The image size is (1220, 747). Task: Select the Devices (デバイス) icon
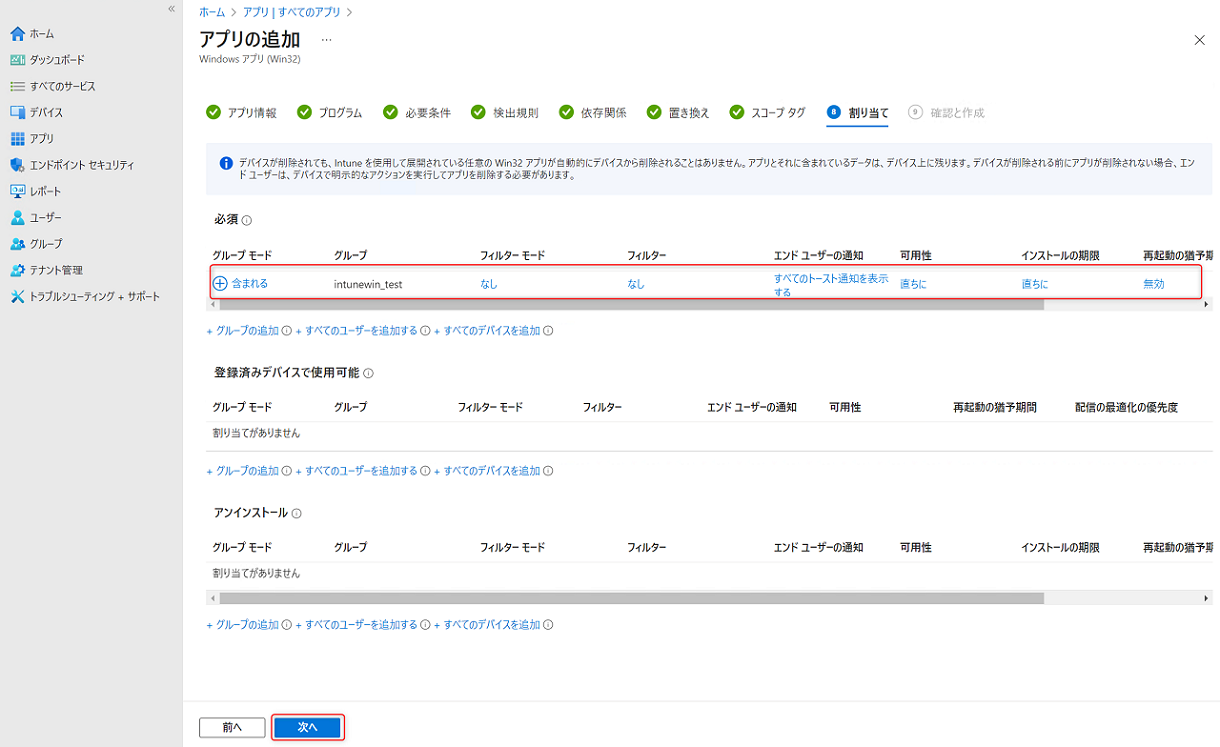[x=17, y=112]
